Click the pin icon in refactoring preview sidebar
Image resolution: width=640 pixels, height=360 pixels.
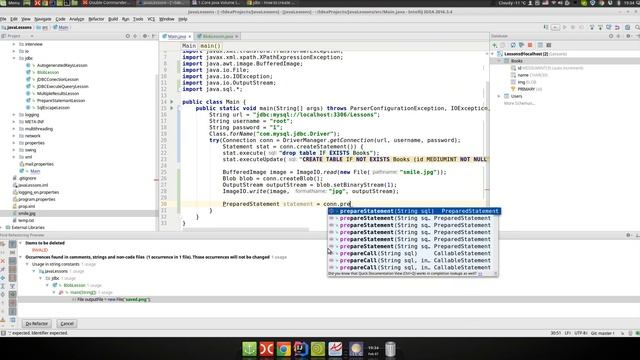(3, 269)
